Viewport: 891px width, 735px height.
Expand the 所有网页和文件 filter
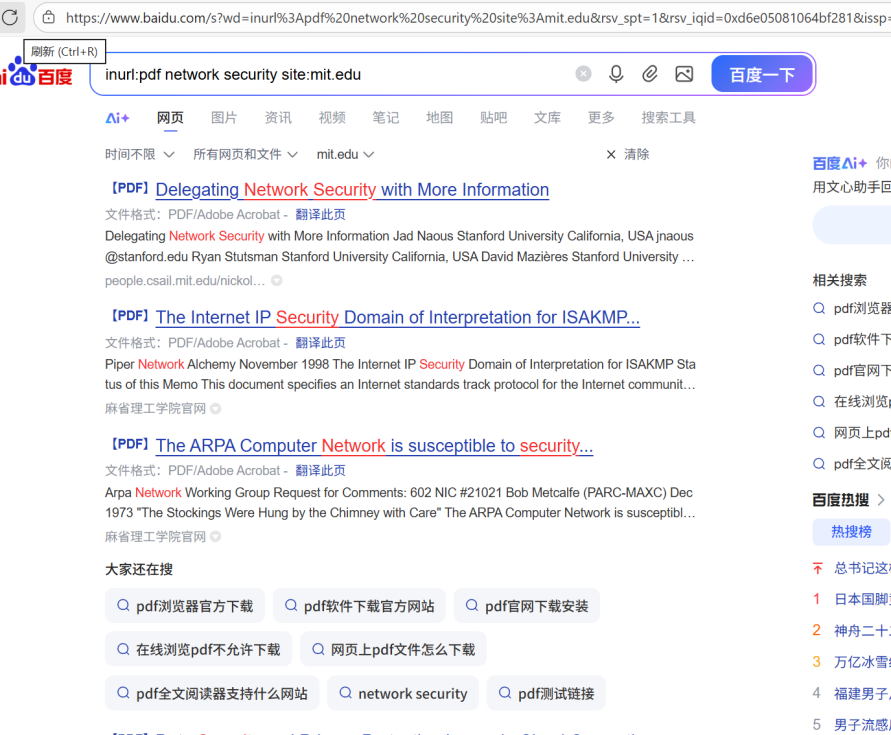245,154
